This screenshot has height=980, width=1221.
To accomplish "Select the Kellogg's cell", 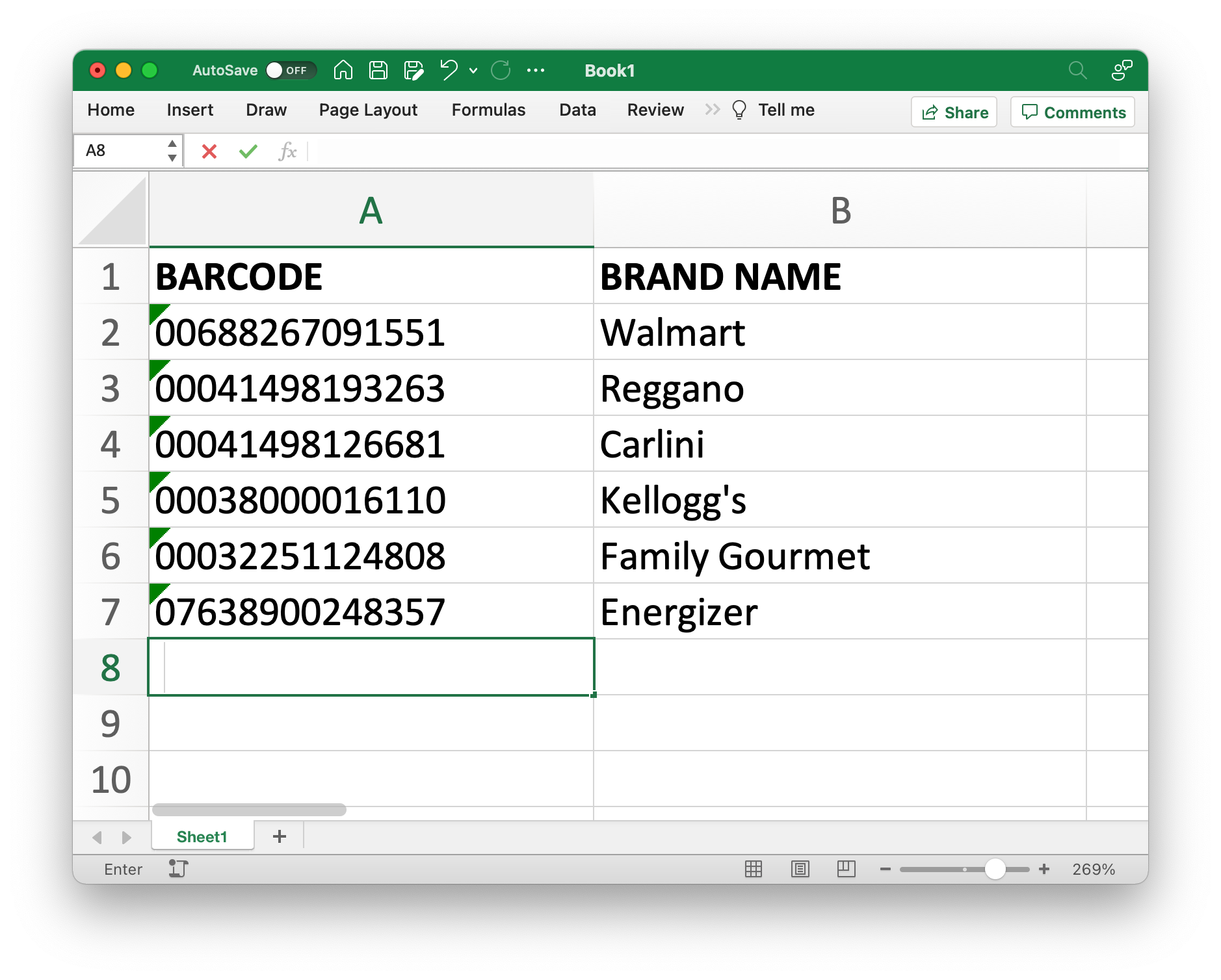I will [840, 500].
